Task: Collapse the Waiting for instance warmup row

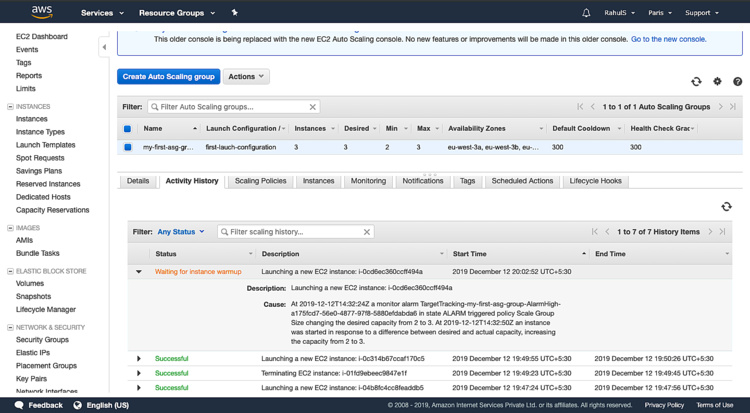Action: [139, 272]
